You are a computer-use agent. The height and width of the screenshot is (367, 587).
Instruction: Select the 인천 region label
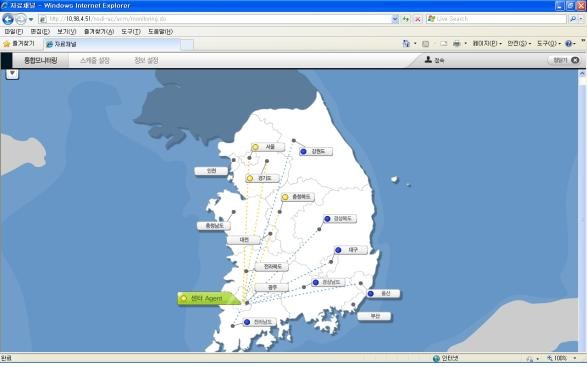click(211, 171)
